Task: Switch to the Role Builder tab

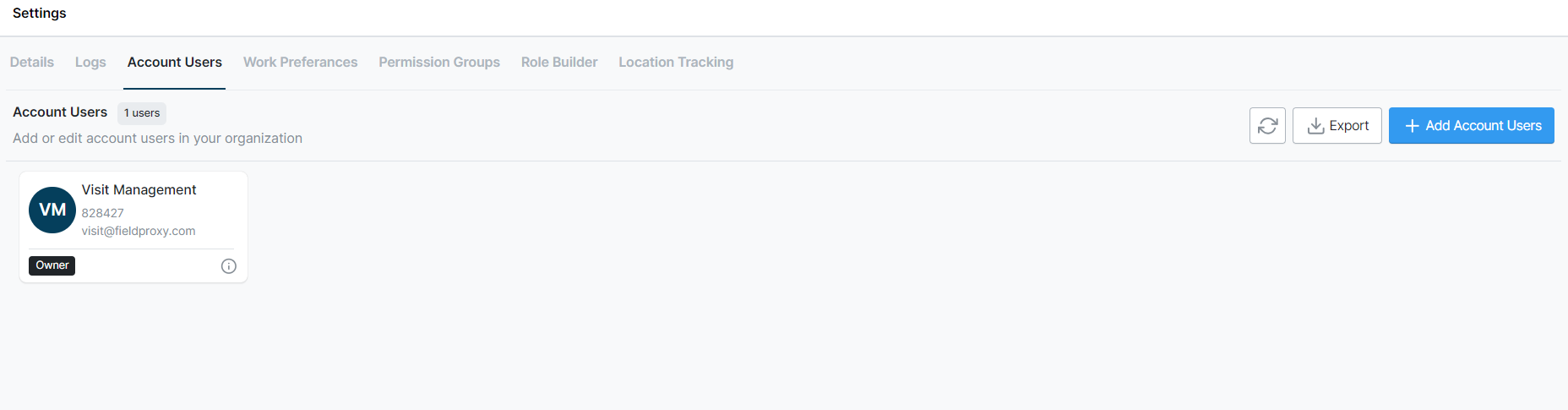Action: tap(559, 63)
